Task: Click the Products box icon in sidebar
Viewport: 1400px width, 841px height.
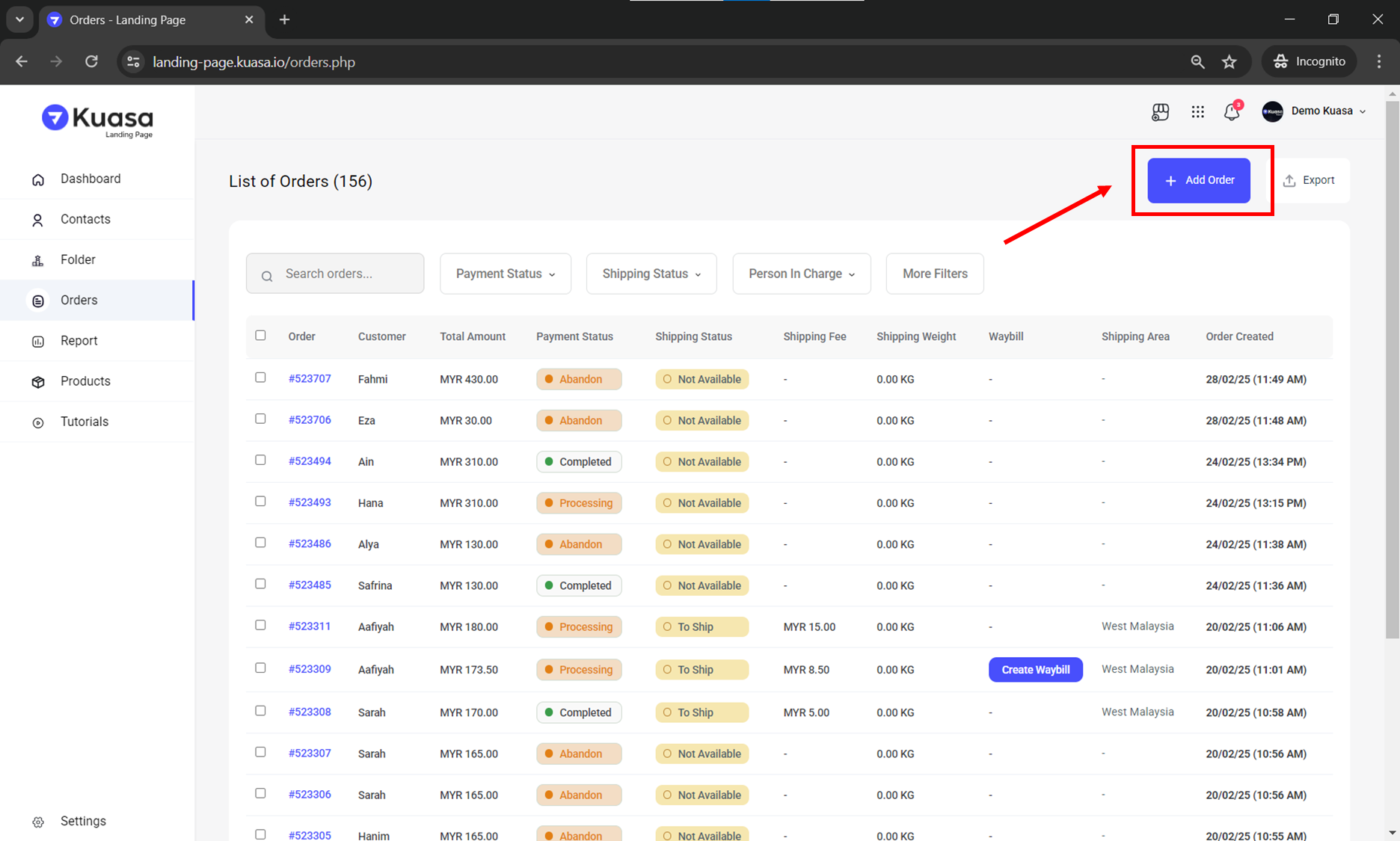Action: (x=38, y=382)
